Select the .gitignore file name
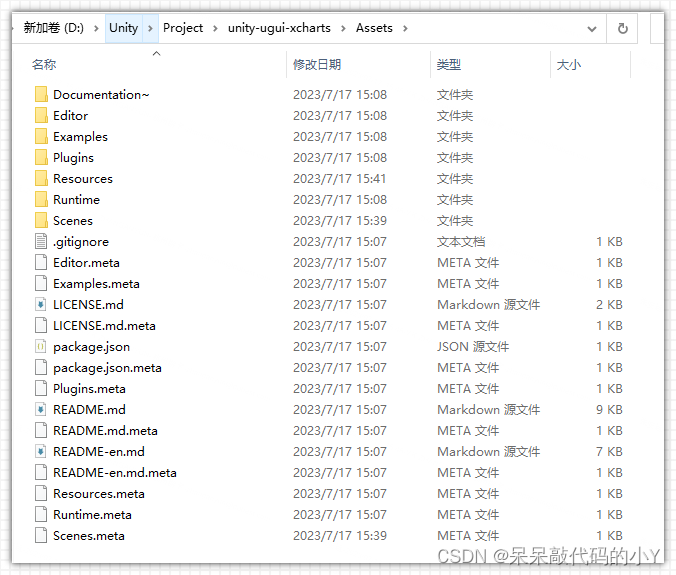 81,242
